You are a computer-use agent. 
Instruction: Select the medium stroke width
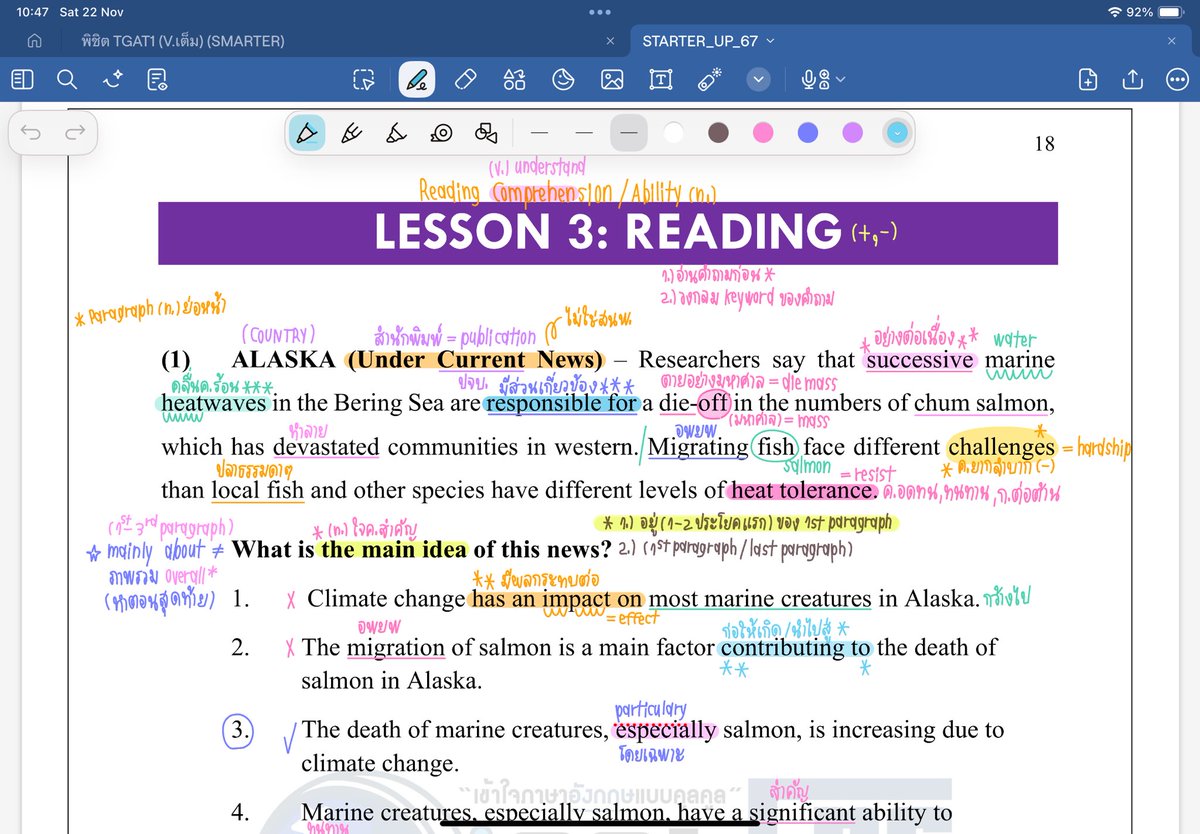(585, 133)
